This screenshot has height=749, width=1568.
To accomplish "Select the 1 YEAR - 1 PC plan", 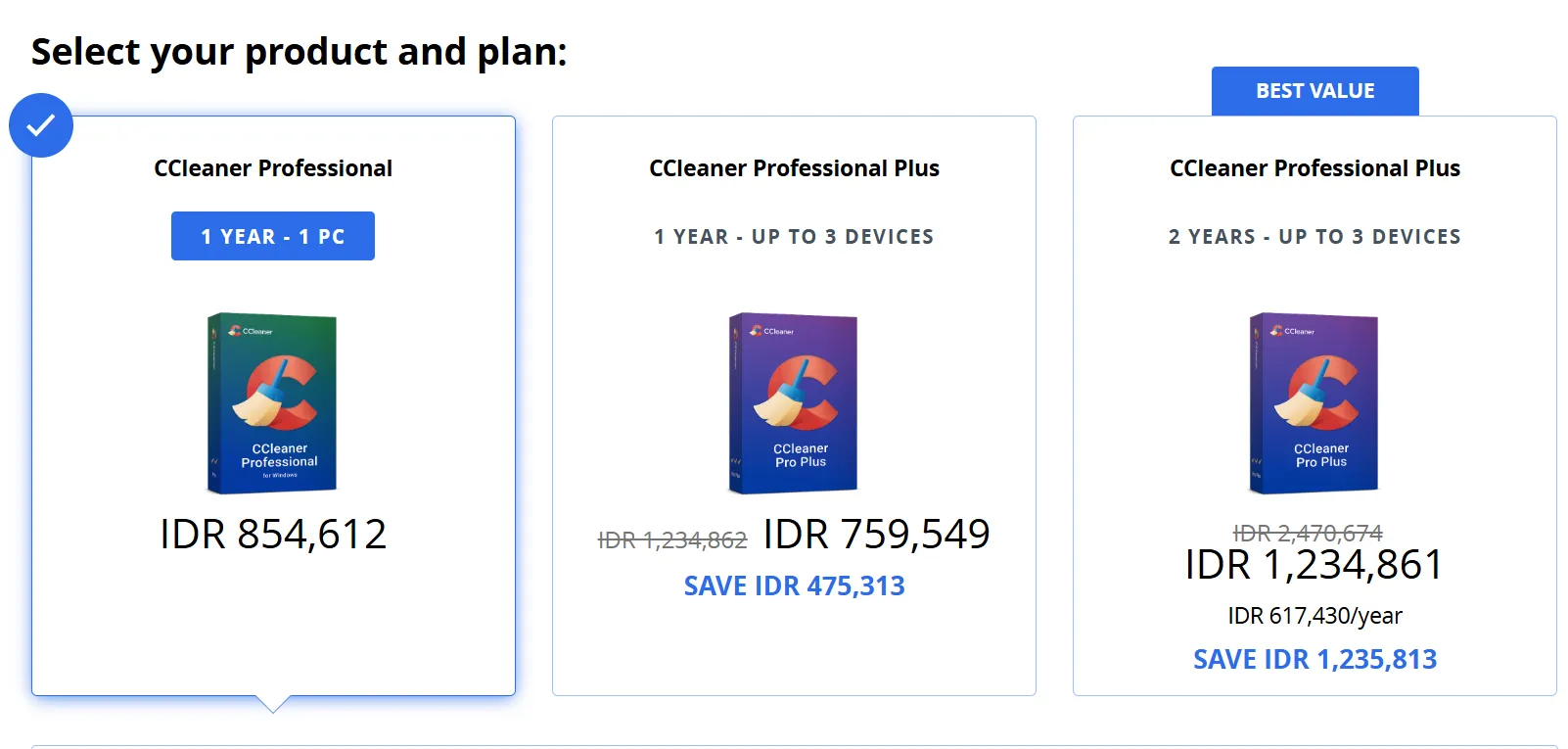I will tap(272, 236).
